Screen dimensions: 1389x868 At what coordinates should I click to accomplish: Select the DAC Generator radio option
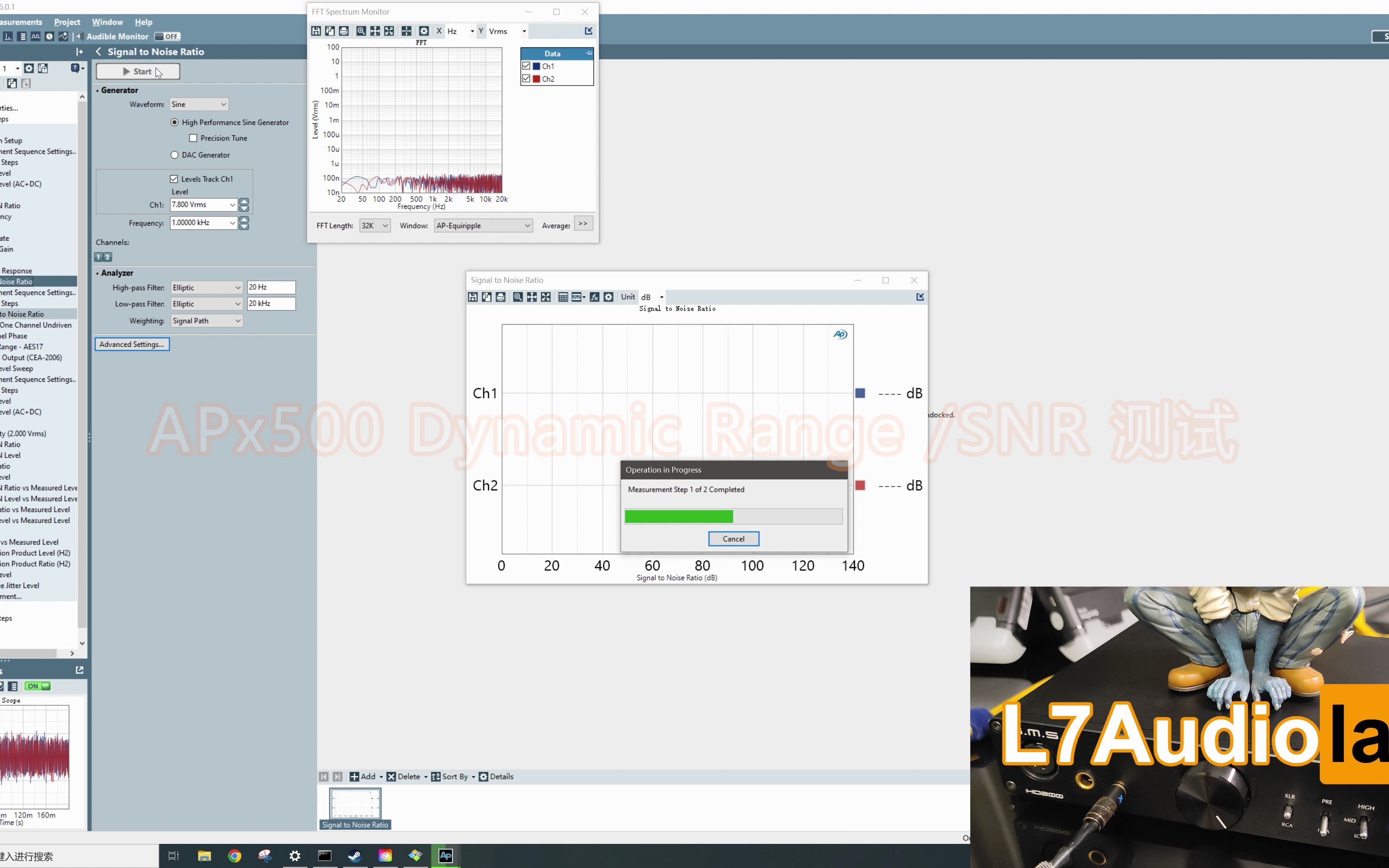click(x=174, y=155)
